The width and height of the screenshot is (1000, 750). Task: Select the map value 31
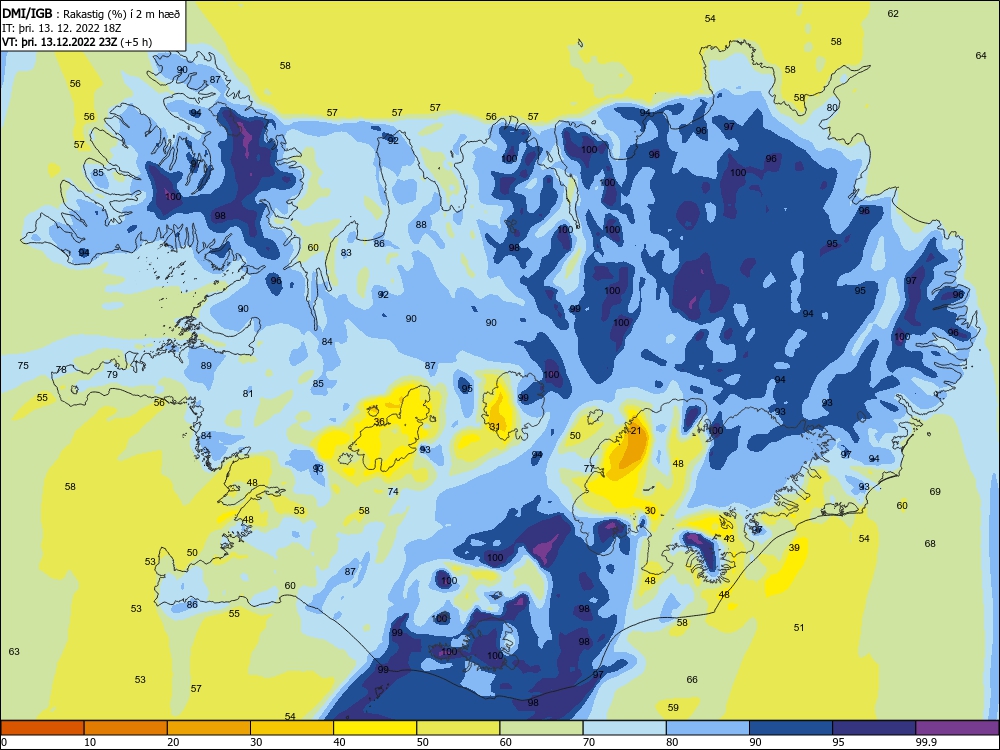(x=495, y=427)
